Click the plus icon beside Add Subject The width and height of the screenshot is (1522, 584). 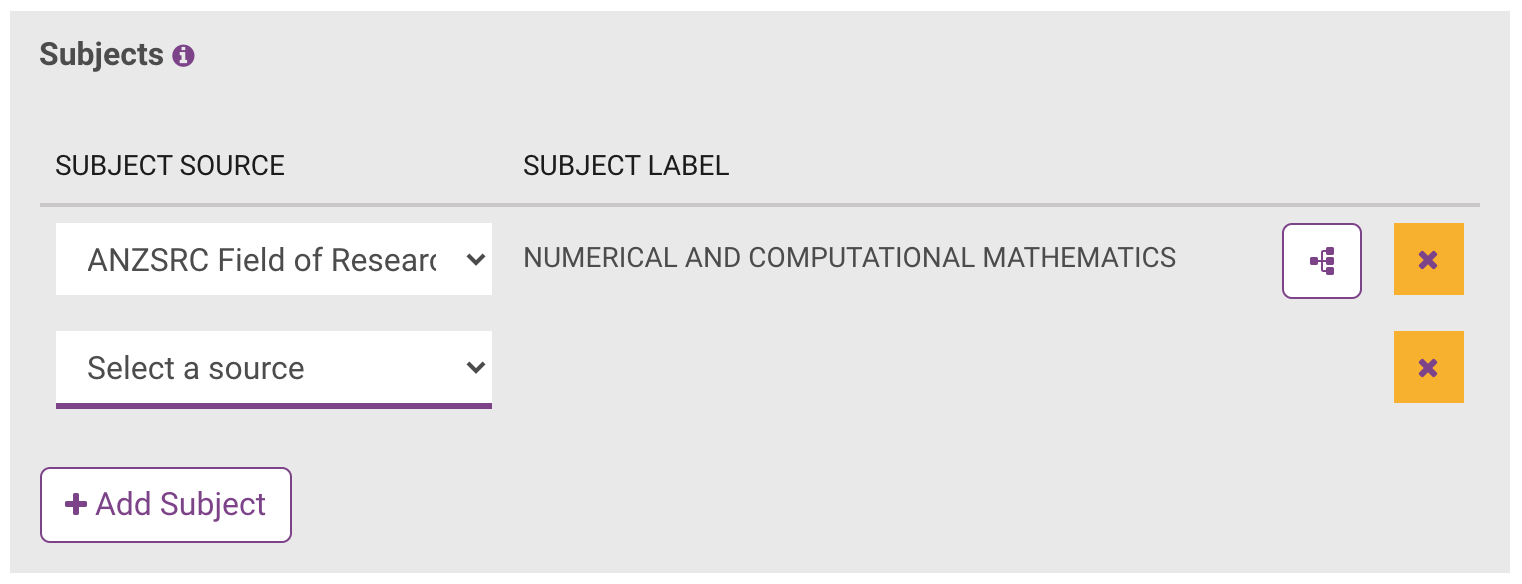pyautogui.click(x=75, y=504)
